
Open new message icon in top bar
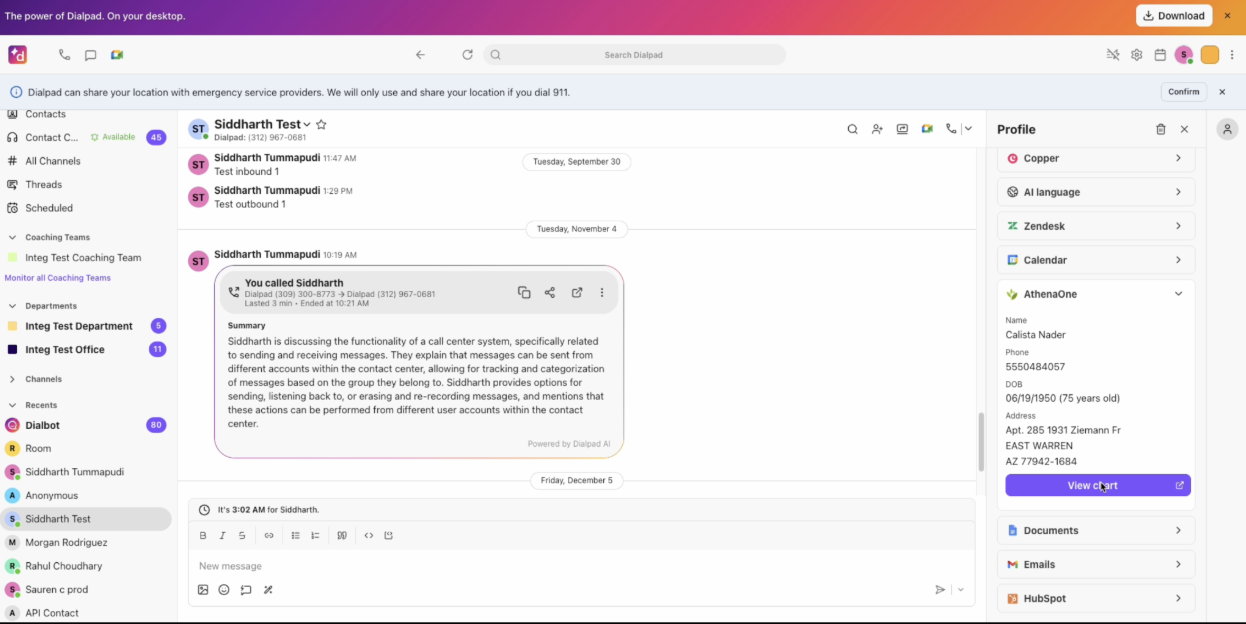[90, 55]
